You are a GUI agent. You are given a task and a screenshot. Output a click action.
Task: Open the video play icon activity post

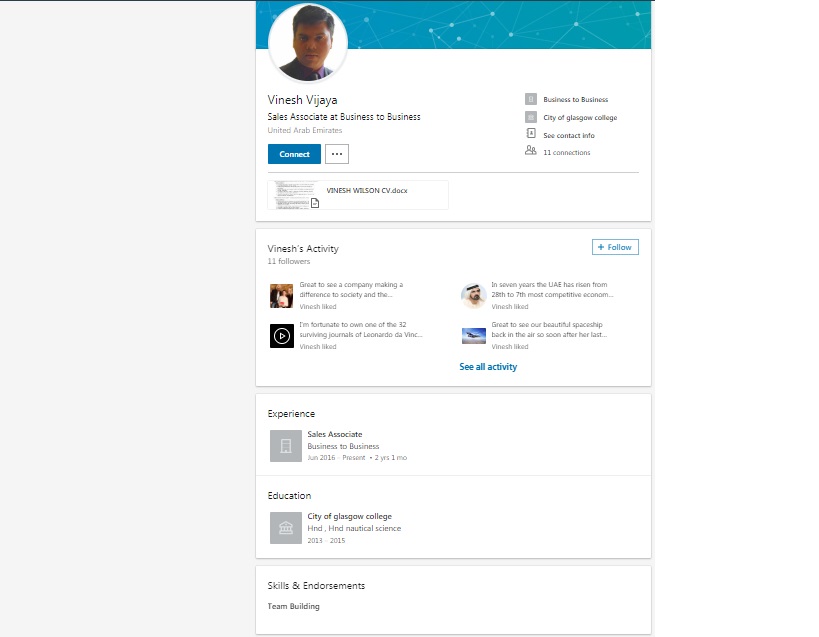click(x=282, y=336)
